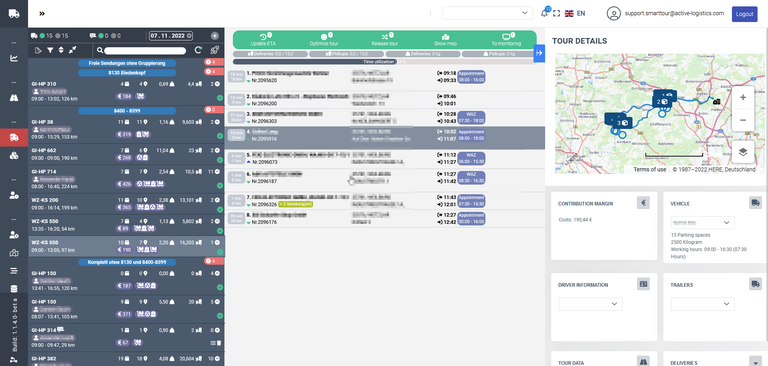Click red plus badge beside 8130 Biedenkopf

click(x=214, y=72)
